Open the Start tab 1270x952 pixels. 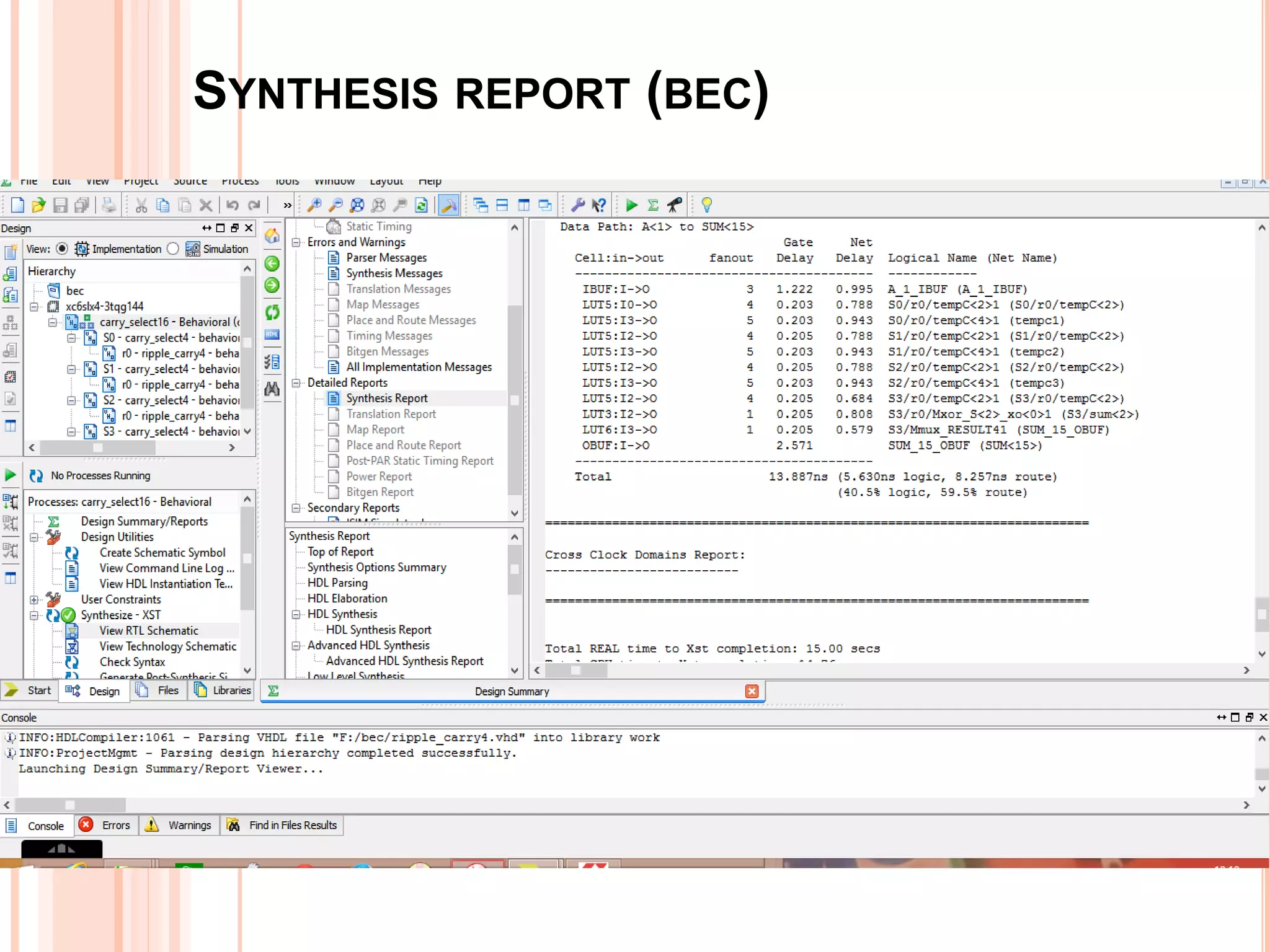click(29, 690)
